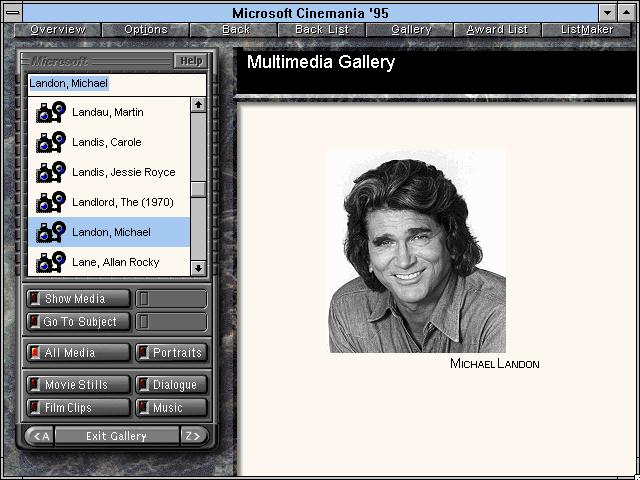640x480 pixels.
Task: Maximize the window with up-arrow button
Action: [627, 13]
